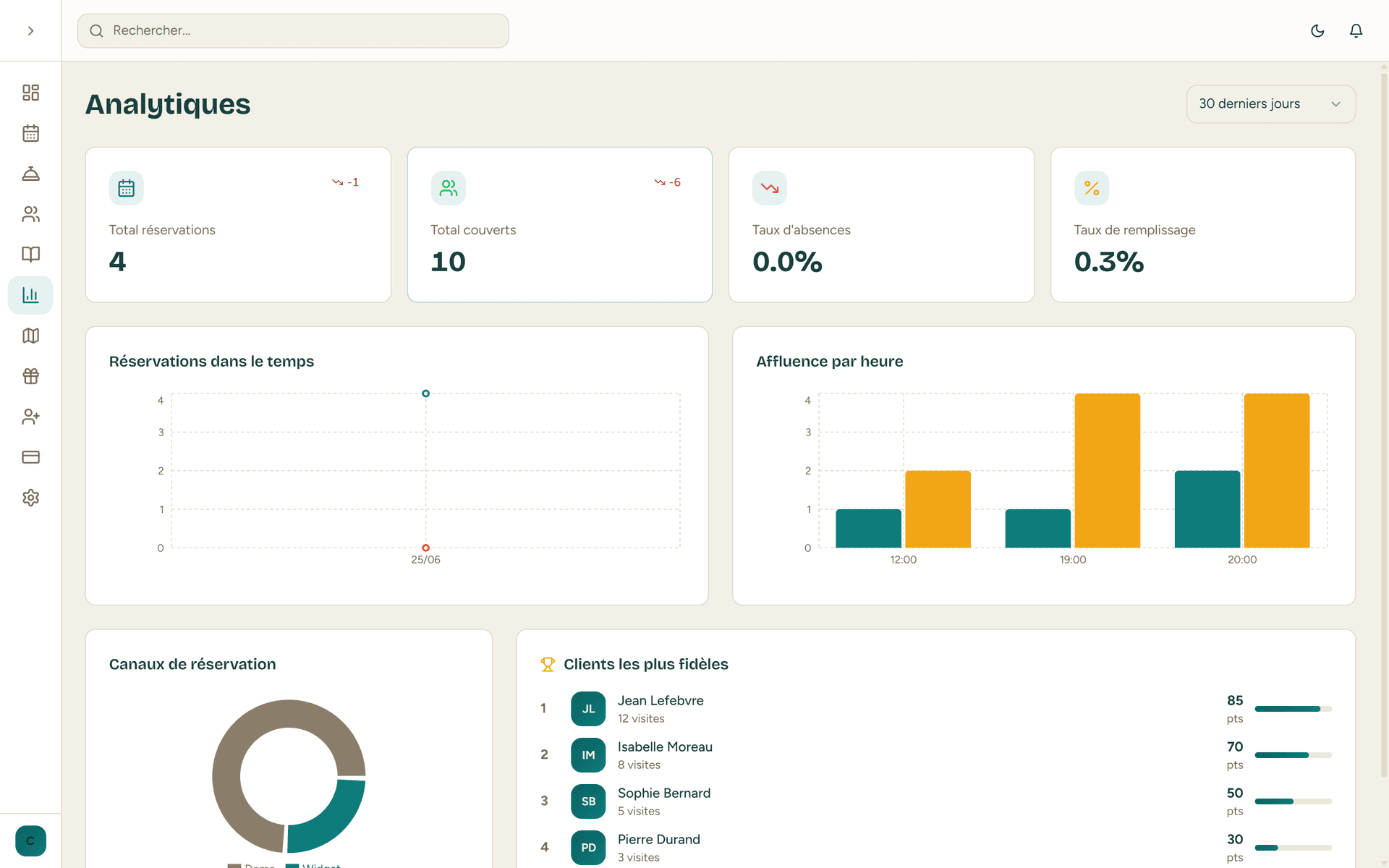Open the settings gear icon in sidebar

click(30, 498)
